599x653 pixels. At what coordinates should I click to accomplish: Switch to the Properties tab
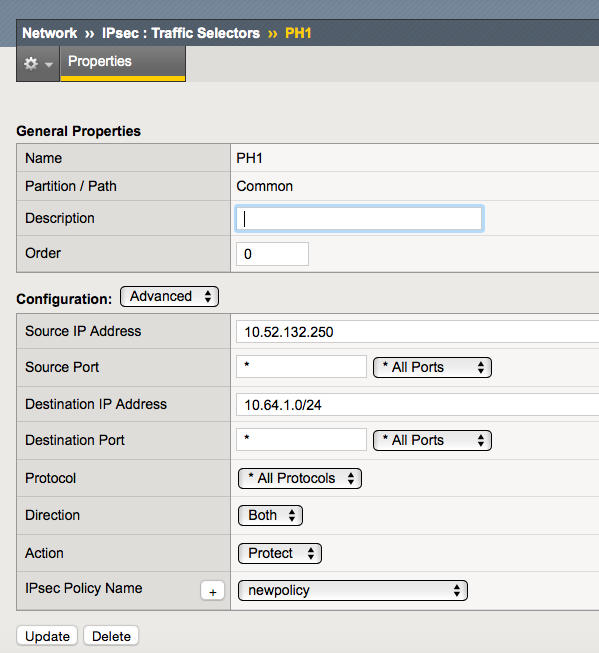tap(123, 63)
